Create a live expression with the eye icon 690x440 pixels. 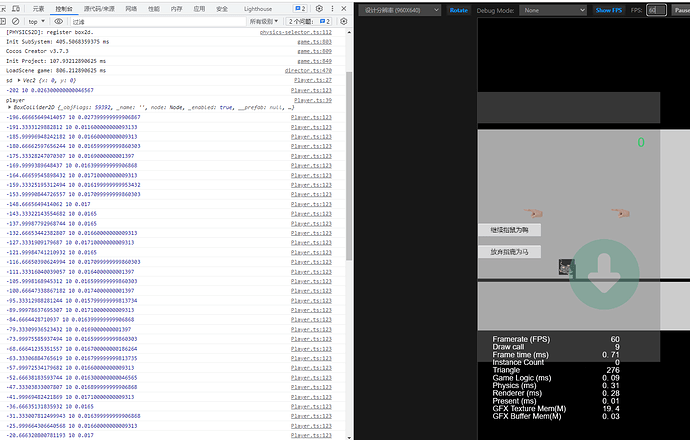tap(59, 21)
